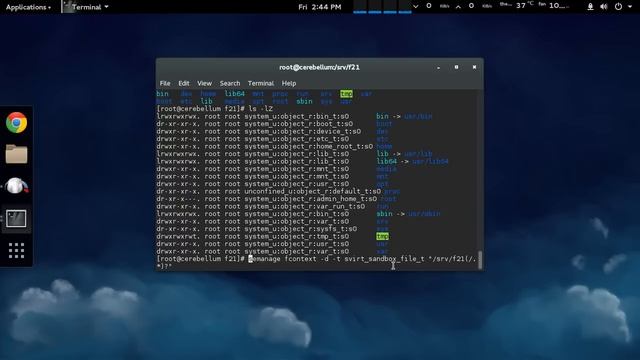This screenshot has width=640, height=360.
Task: Open the View menu in terminal
Action: tap(204, 83)
